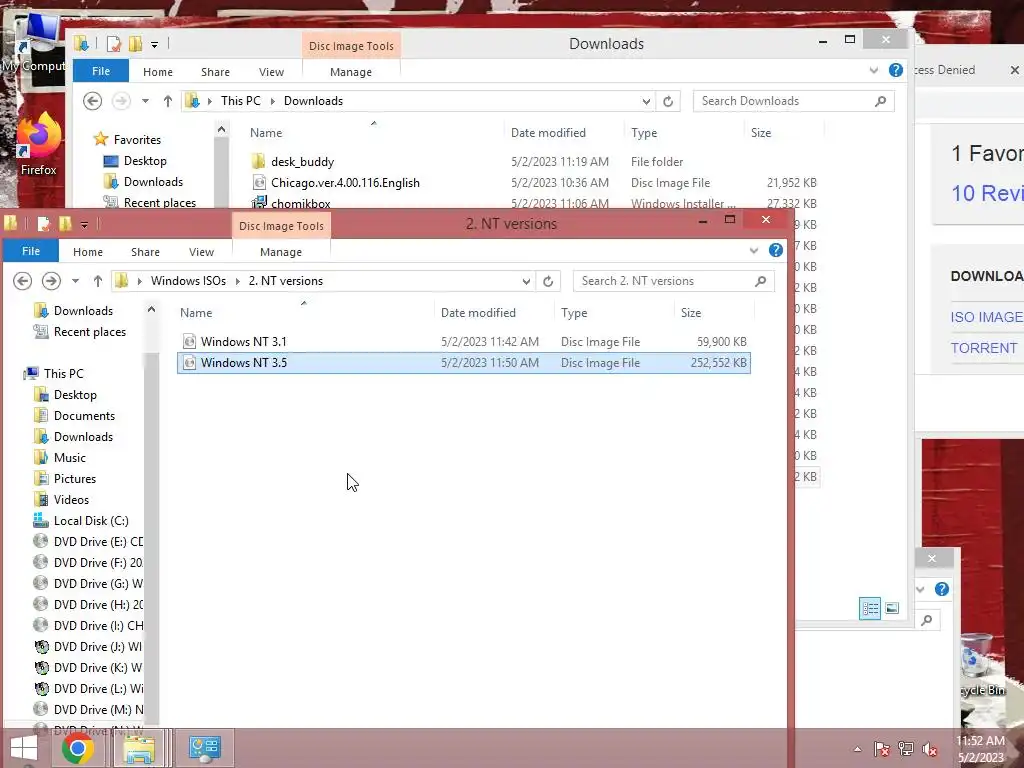Open the View tab in NT versions window

(201, 252)
